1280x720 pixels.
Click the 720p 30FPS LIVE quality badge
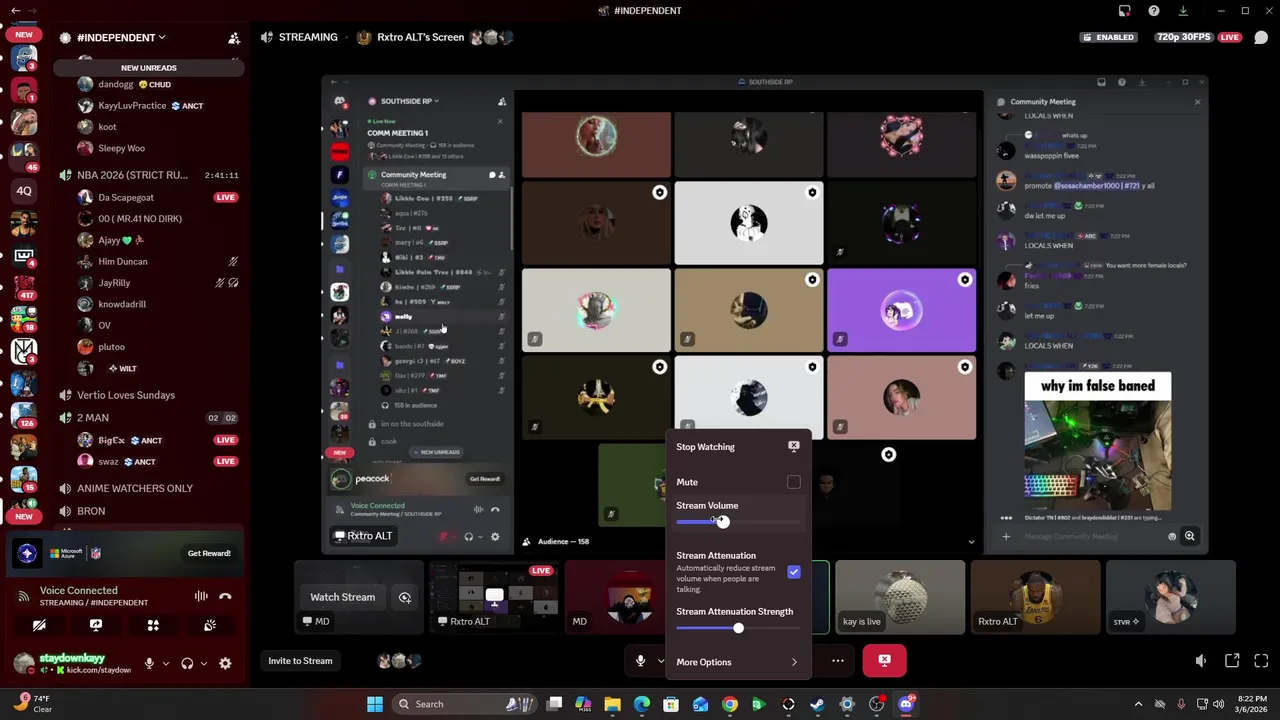pos(1198,37)
